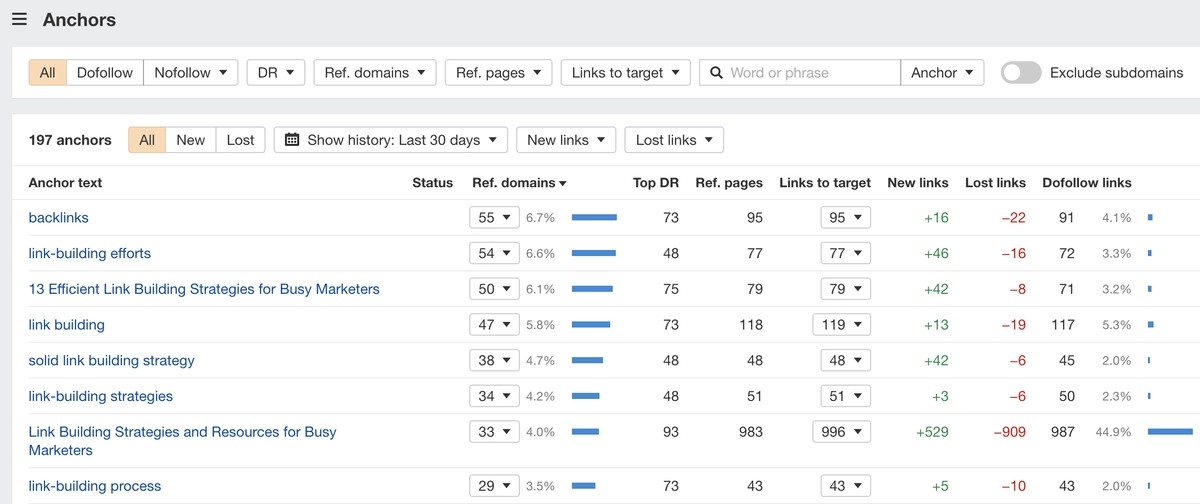Click the 6.7% ref. domains bar for backlinks
This screenshot has height=504, width=1200.
coord(594,218)
